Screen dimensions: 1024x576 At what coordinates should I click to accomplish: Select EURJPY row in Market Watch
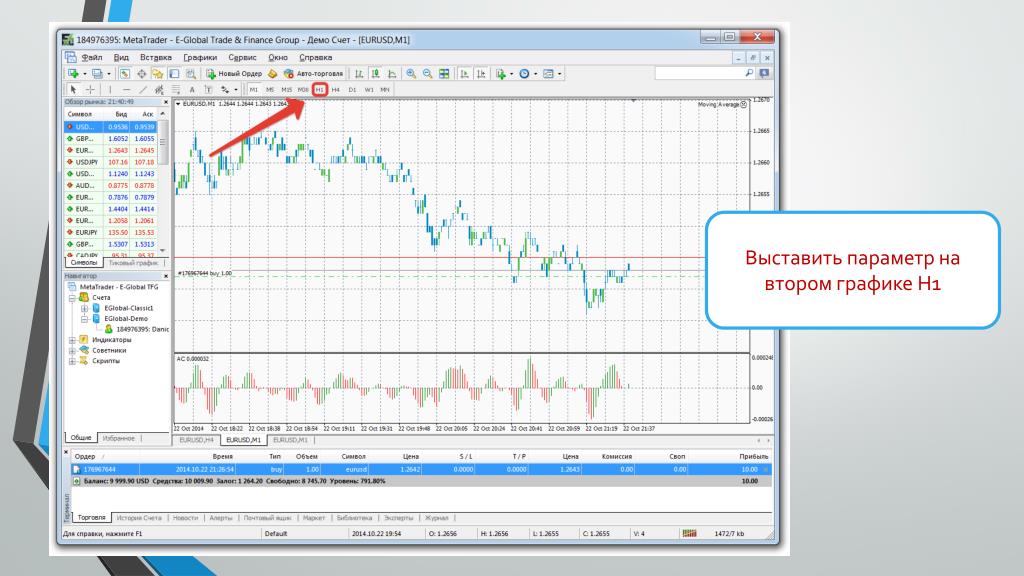[x=111, y=232]
